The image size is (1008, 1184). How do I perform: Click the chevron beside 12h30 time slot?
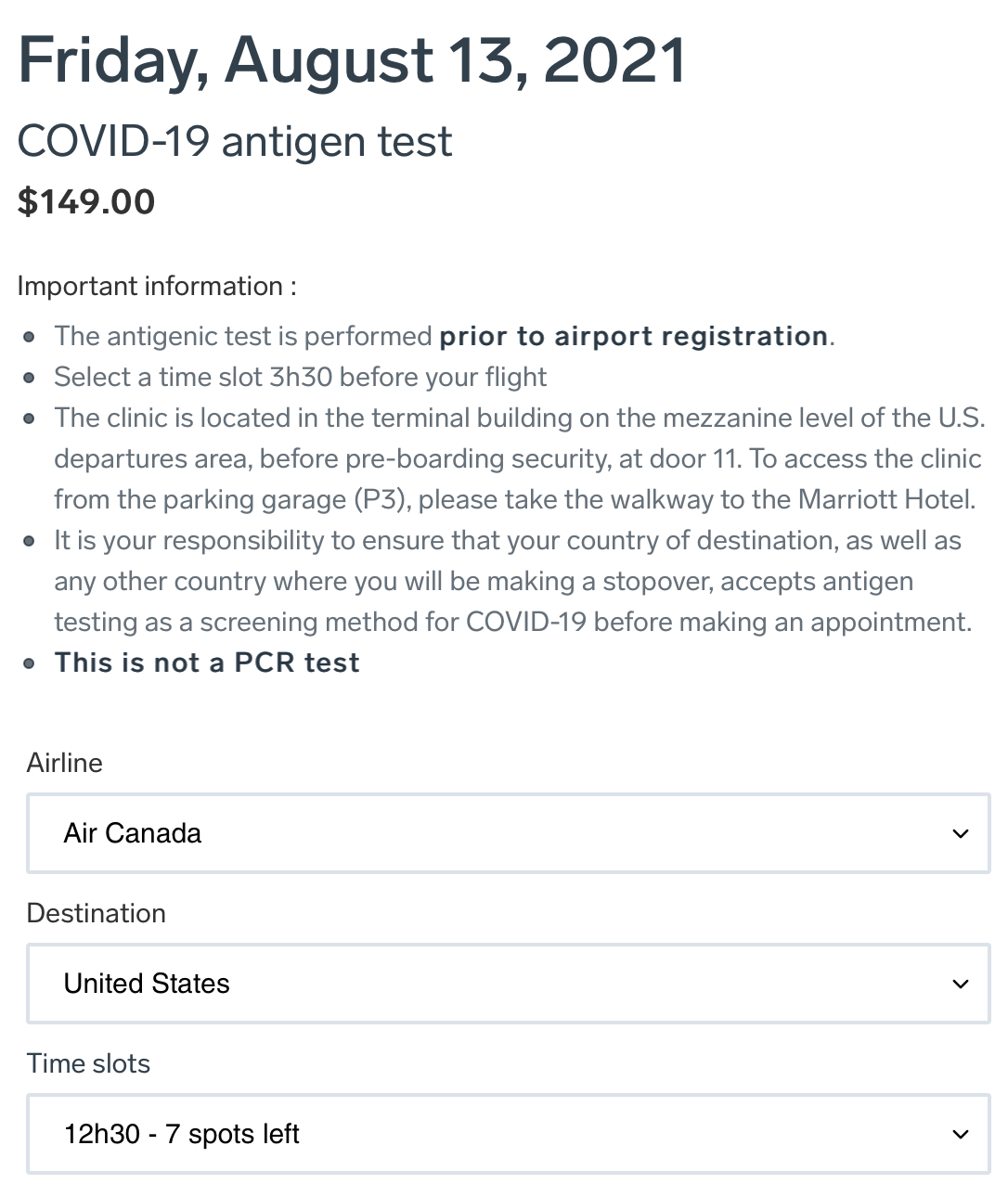pos(960,1135)
